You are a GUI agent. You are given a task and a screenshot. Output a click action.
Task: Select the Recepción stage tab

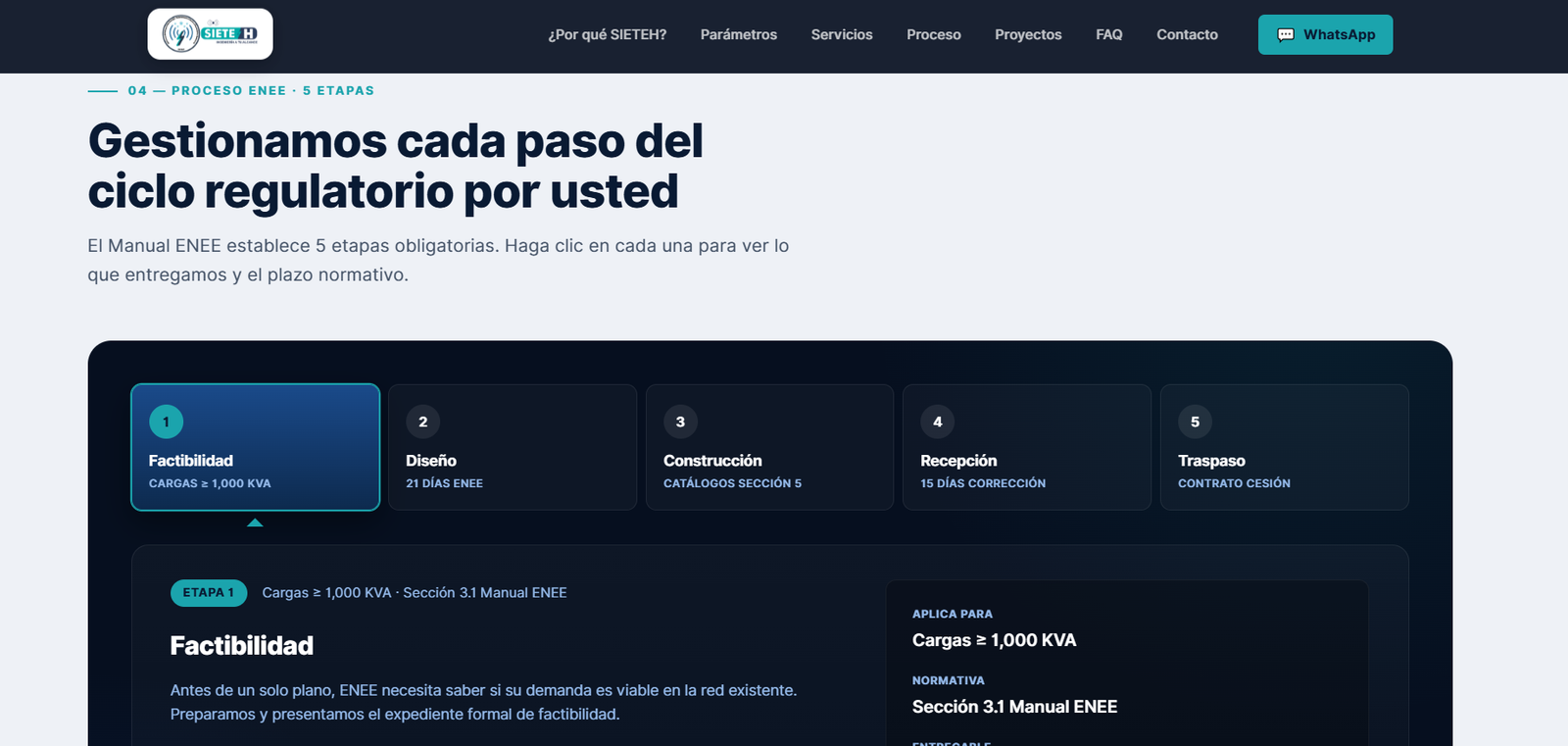1027,447
